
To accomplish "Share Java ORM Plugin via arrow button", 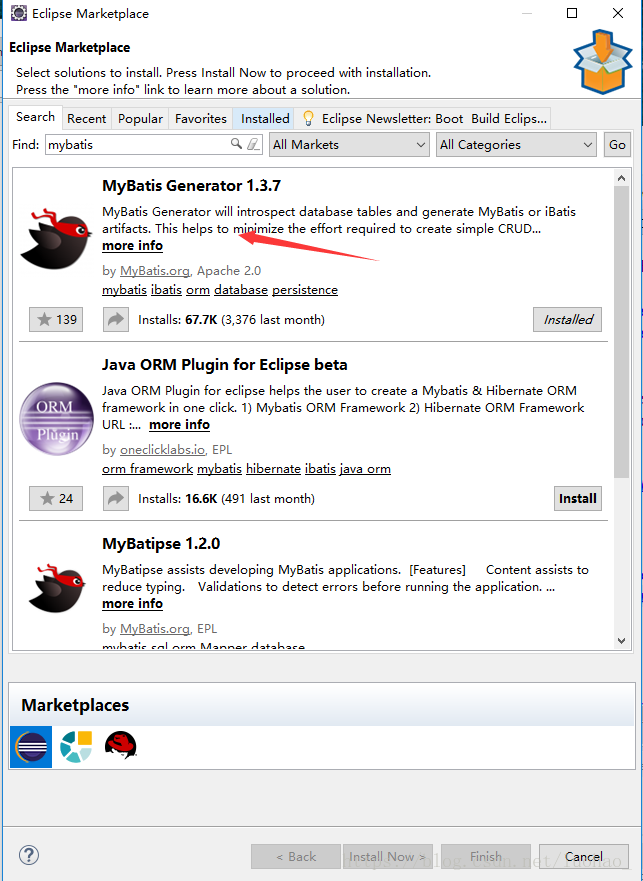I will (116, 498).
